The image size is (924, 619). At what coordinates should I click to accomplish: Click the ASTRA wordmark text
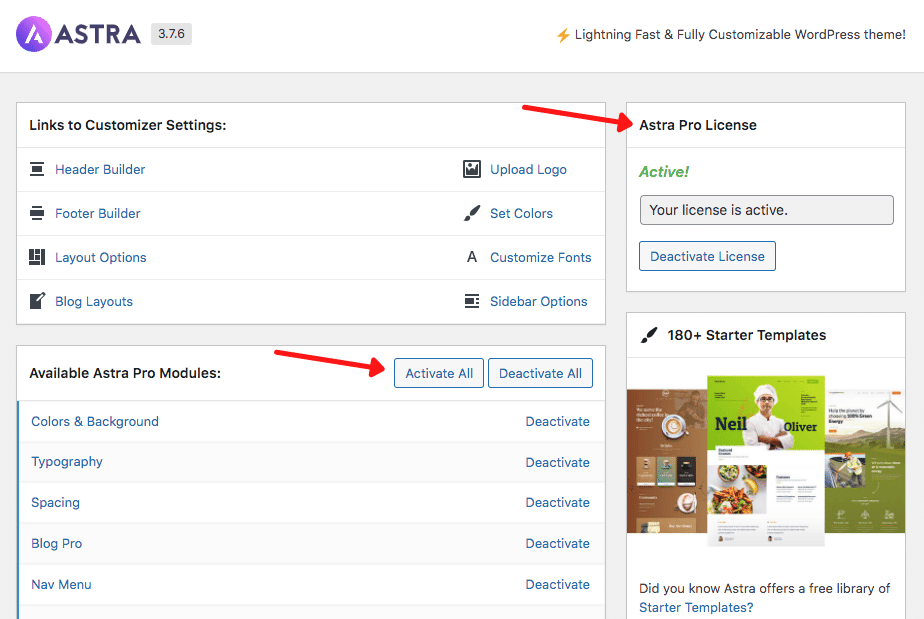click(x=98, y=34)
